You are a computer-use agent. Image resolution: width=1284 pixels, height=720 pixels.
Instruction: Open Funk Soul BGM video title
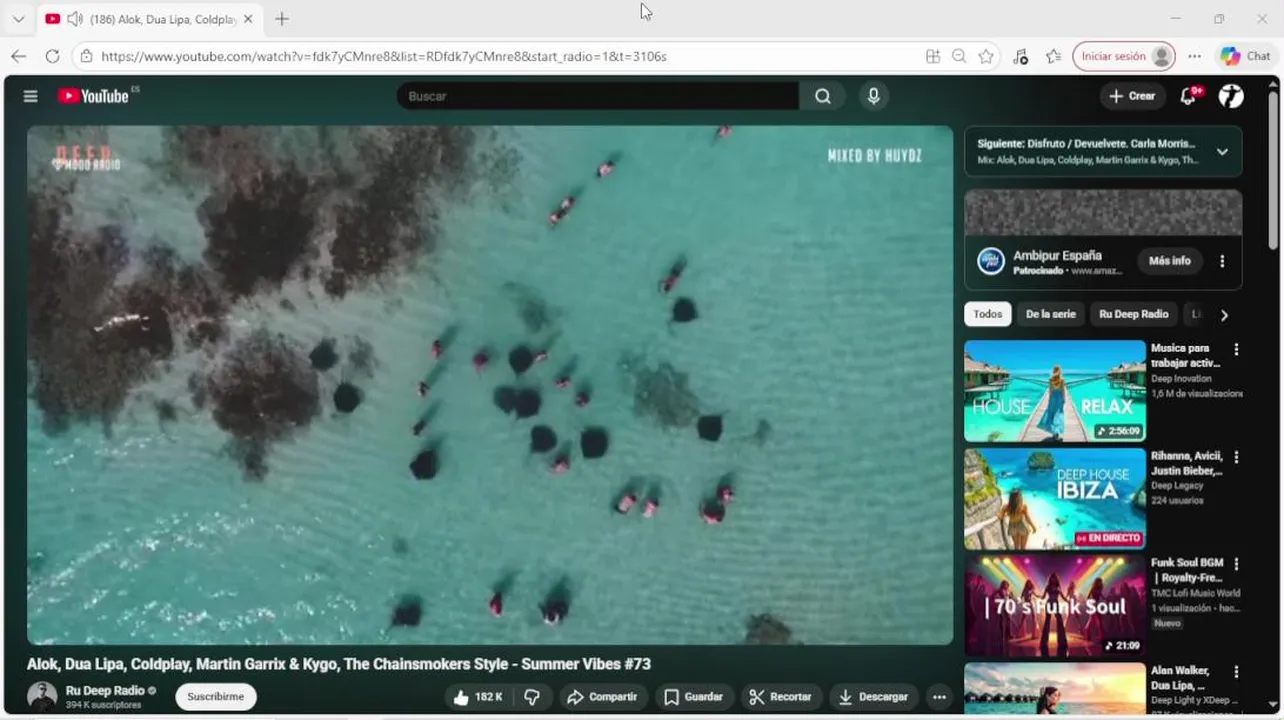point(1186,570)
